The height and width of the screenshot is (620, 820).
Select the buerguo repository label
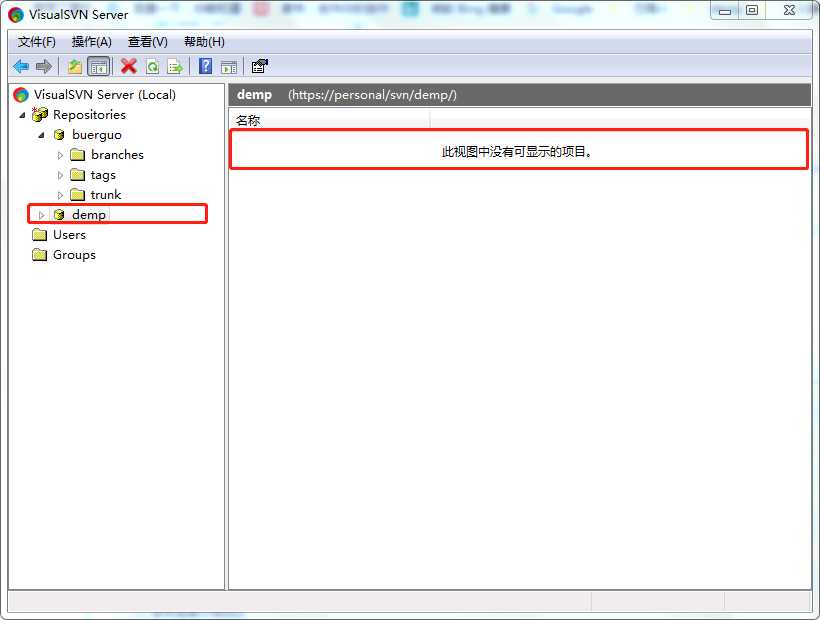(97, 135)
